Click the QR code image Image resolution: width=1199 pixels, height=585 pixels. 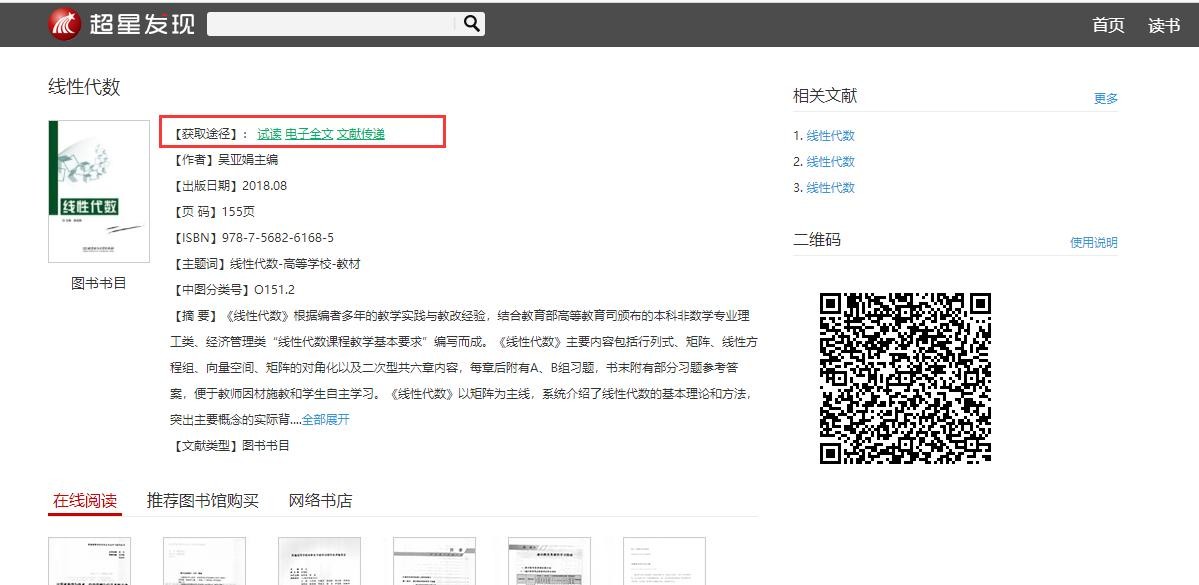(x=905, y=378)
